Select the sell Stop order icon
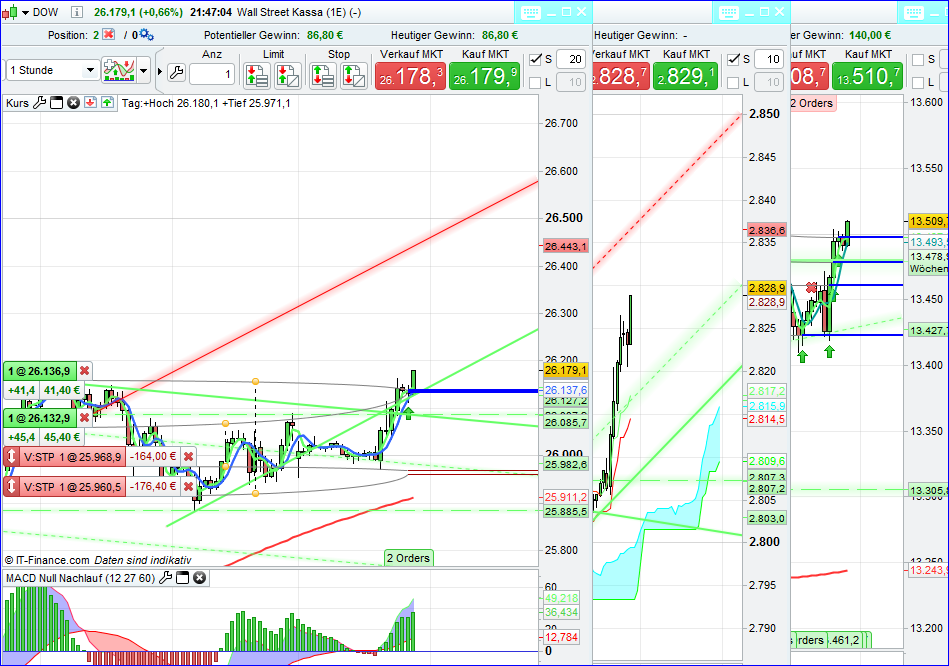 click(x=322, y=74)
